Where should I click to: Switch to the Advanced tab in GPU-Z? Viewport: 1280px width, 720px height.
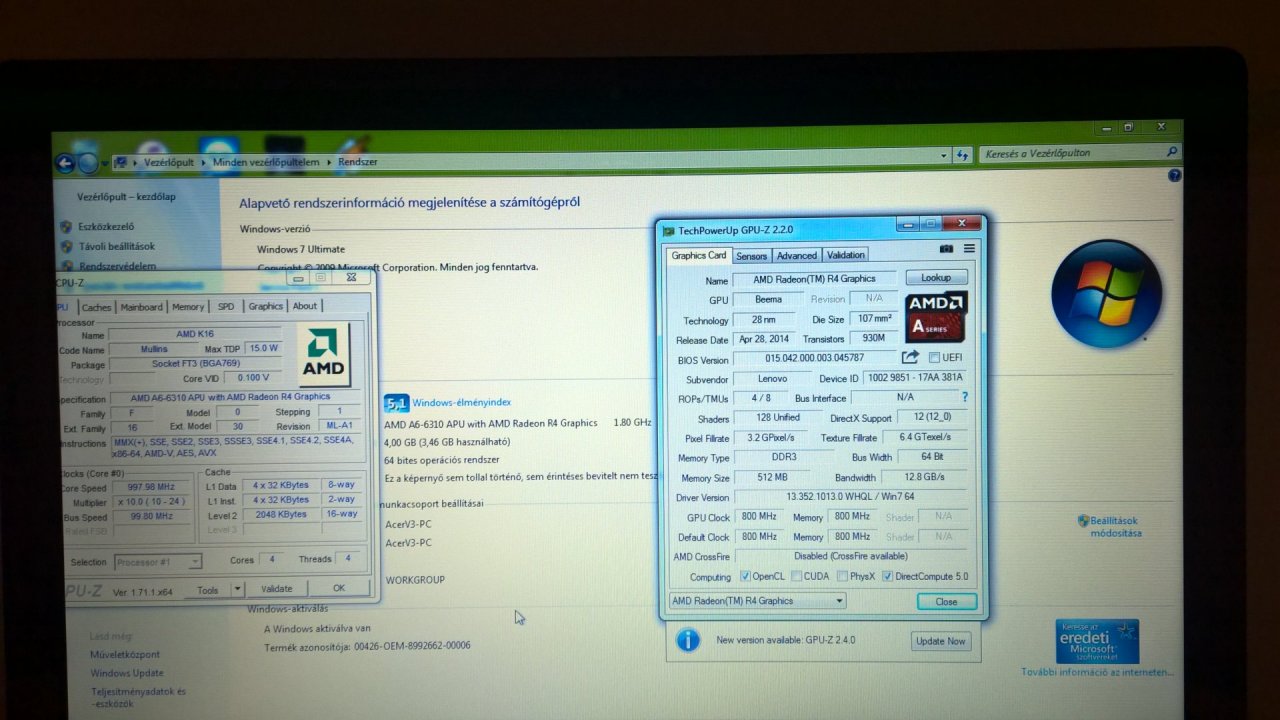797,256
